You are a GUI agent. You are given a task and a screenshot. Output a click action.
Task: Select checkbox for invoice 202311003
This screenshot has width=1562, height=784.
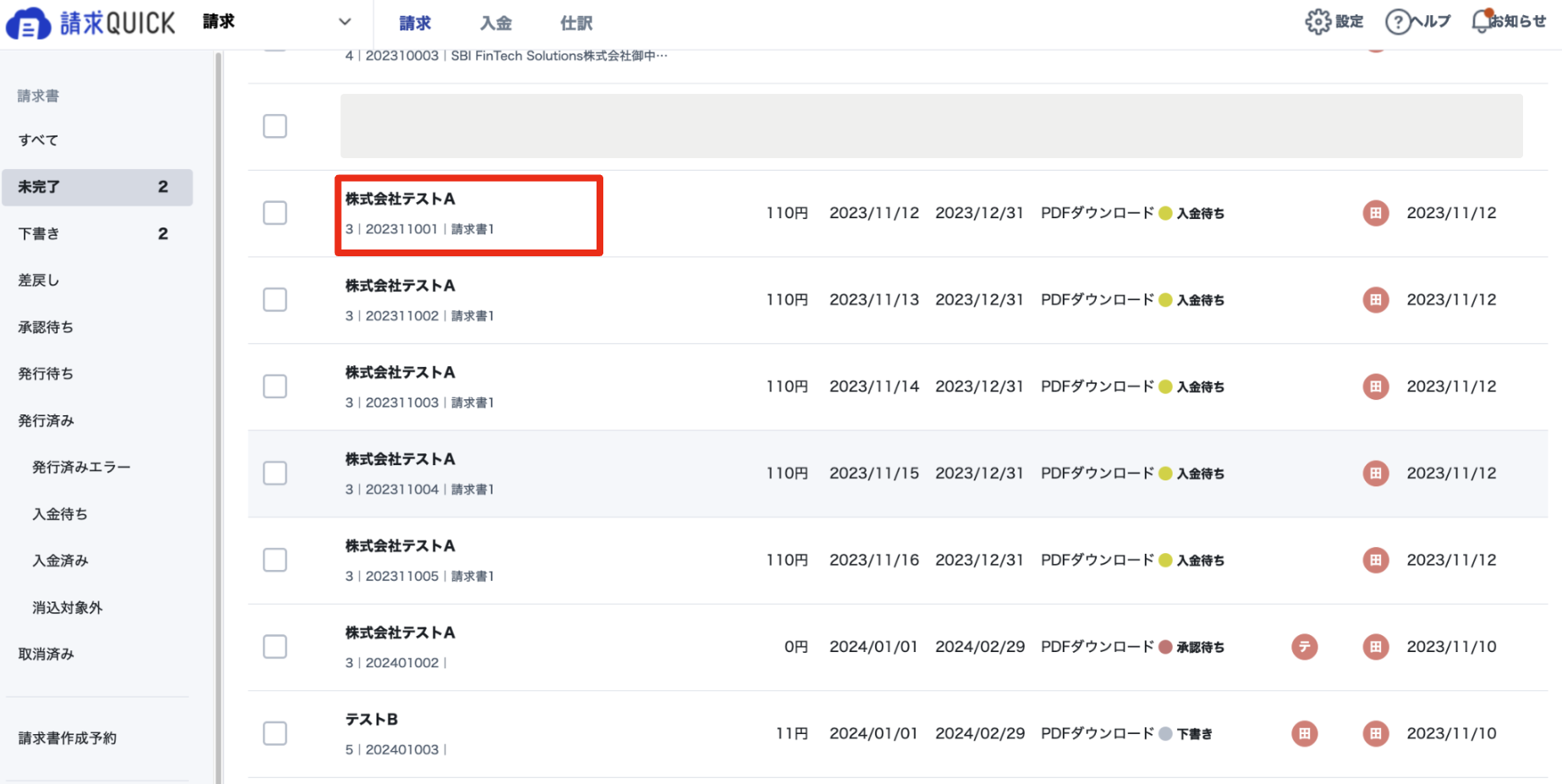[x=275, y=387]
